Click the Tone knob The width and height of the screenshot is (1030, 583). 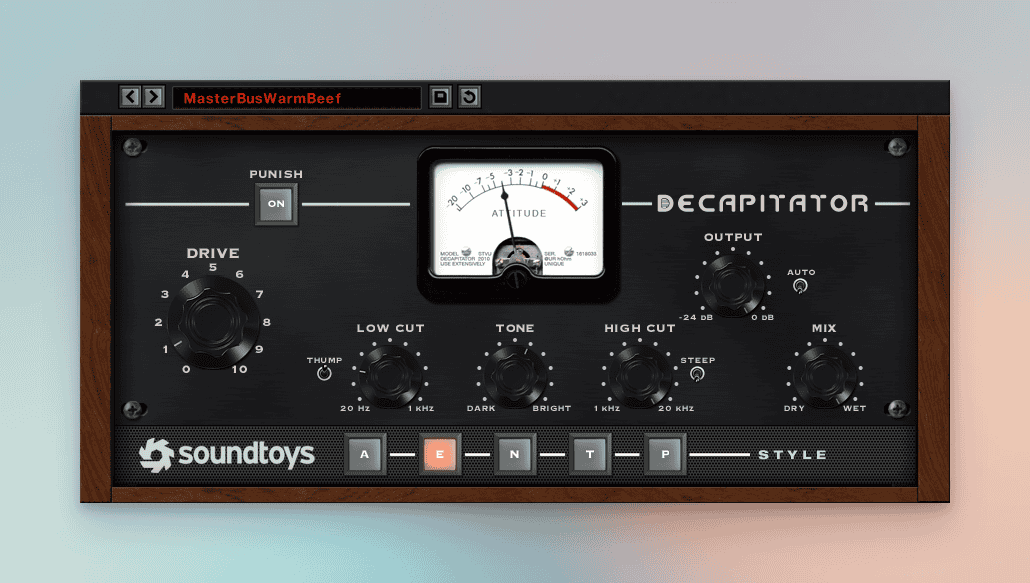[514, 375]
